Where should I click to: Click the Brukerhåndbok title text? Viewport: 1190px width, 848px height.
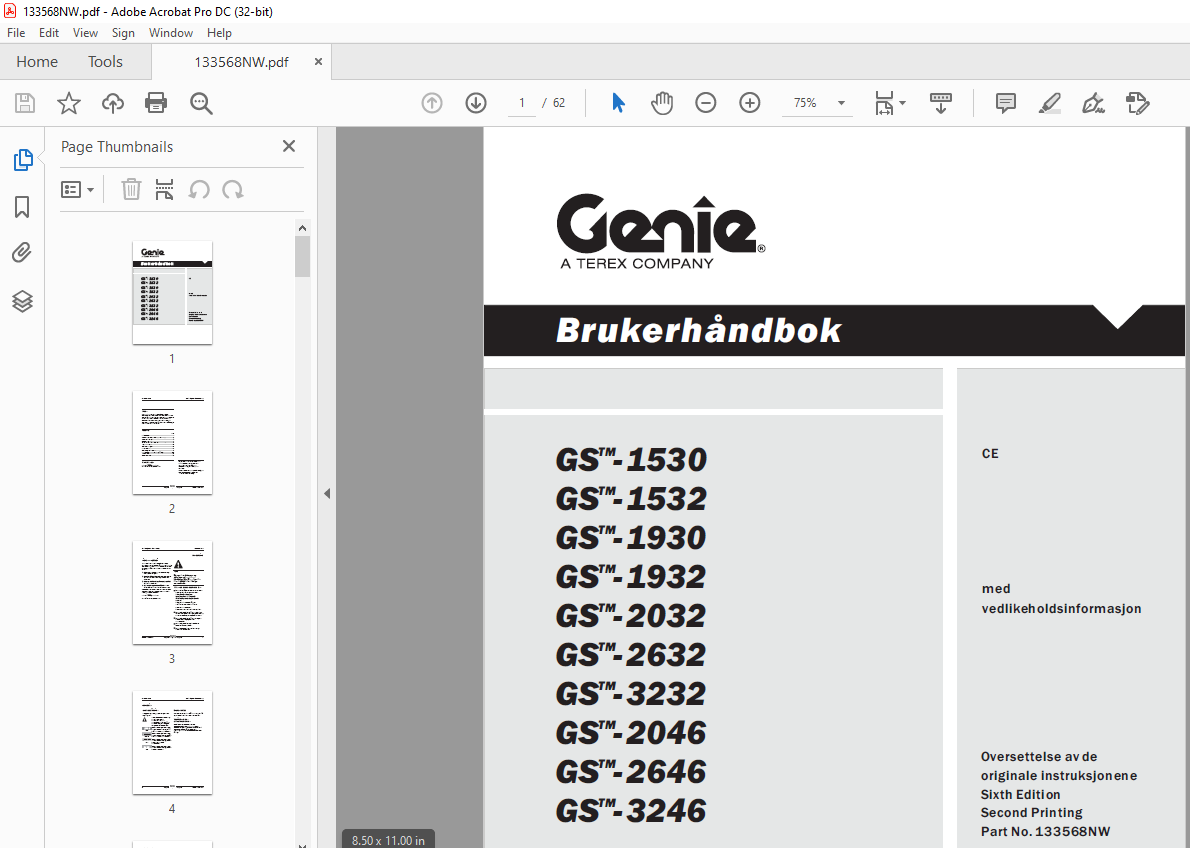pos(699,330)
